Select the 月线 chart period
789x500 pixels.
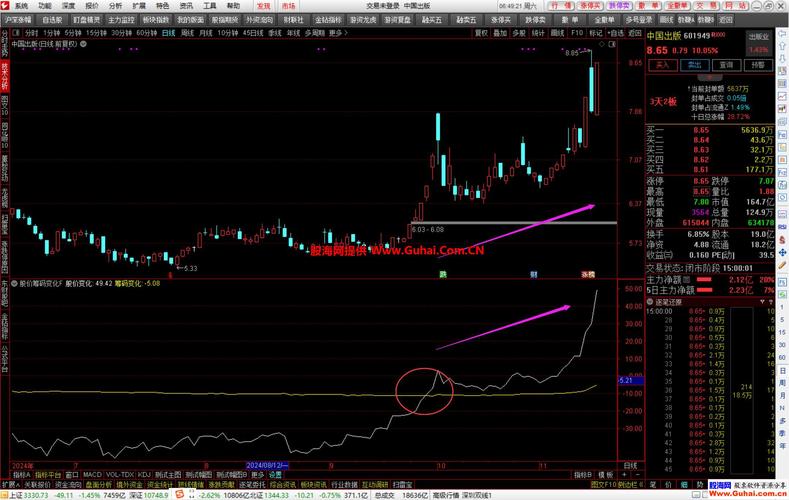[205, 33]
